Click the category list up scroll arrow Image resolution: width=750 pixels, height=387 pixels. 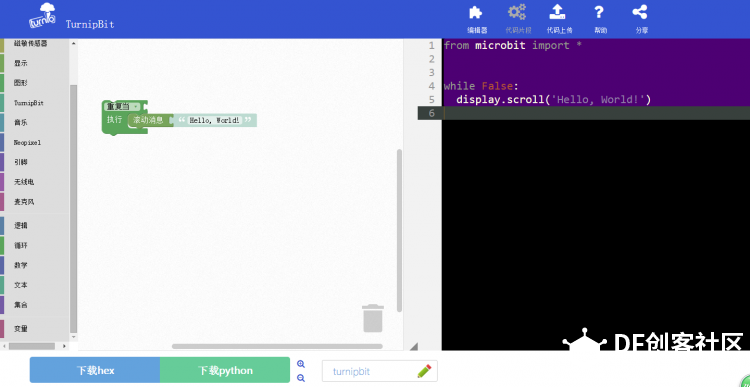pos(74,44)
